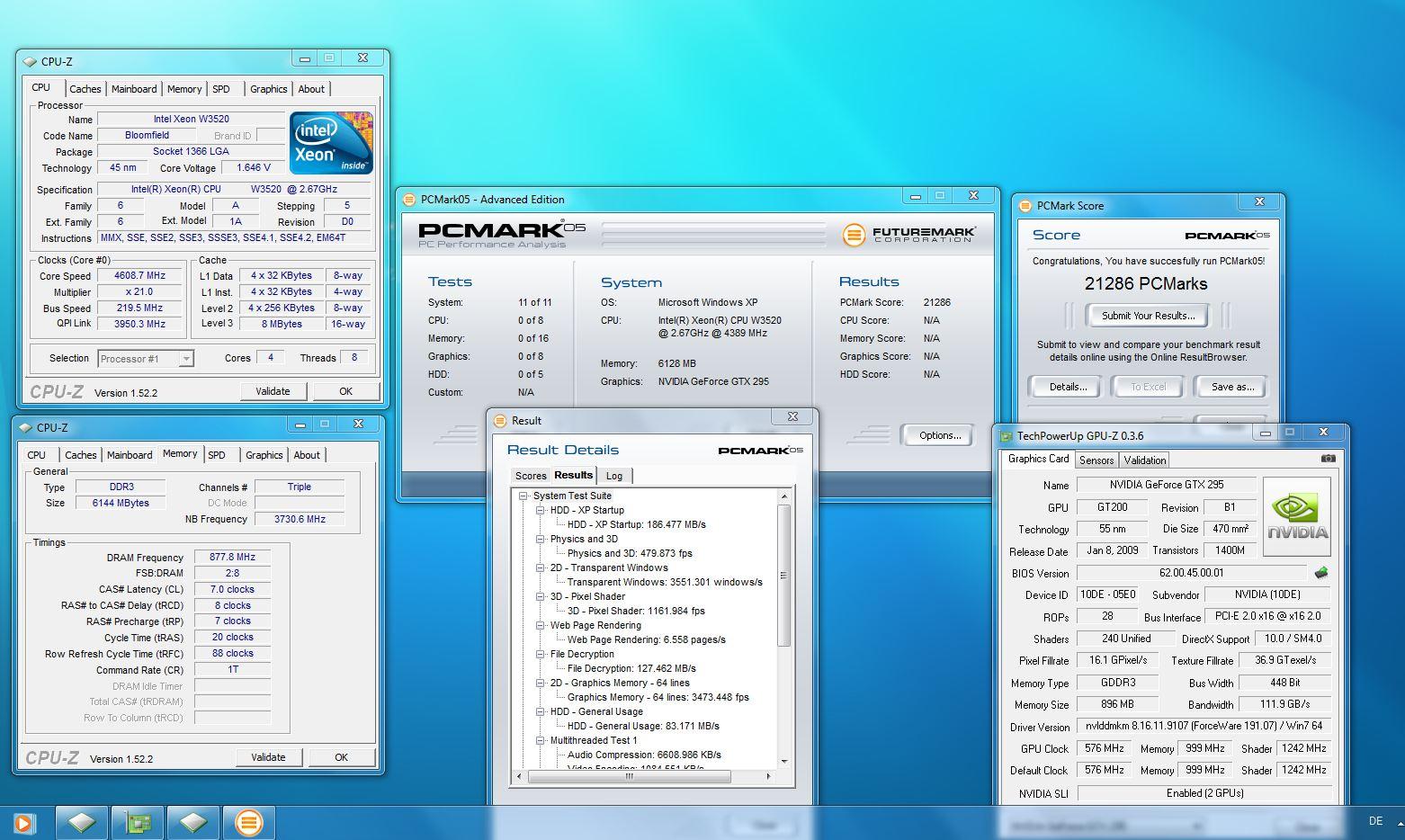This screenshot has height=840, width=1405.
Task: Collapse the System Test Suite tree node
Action: tap(523, 496)
